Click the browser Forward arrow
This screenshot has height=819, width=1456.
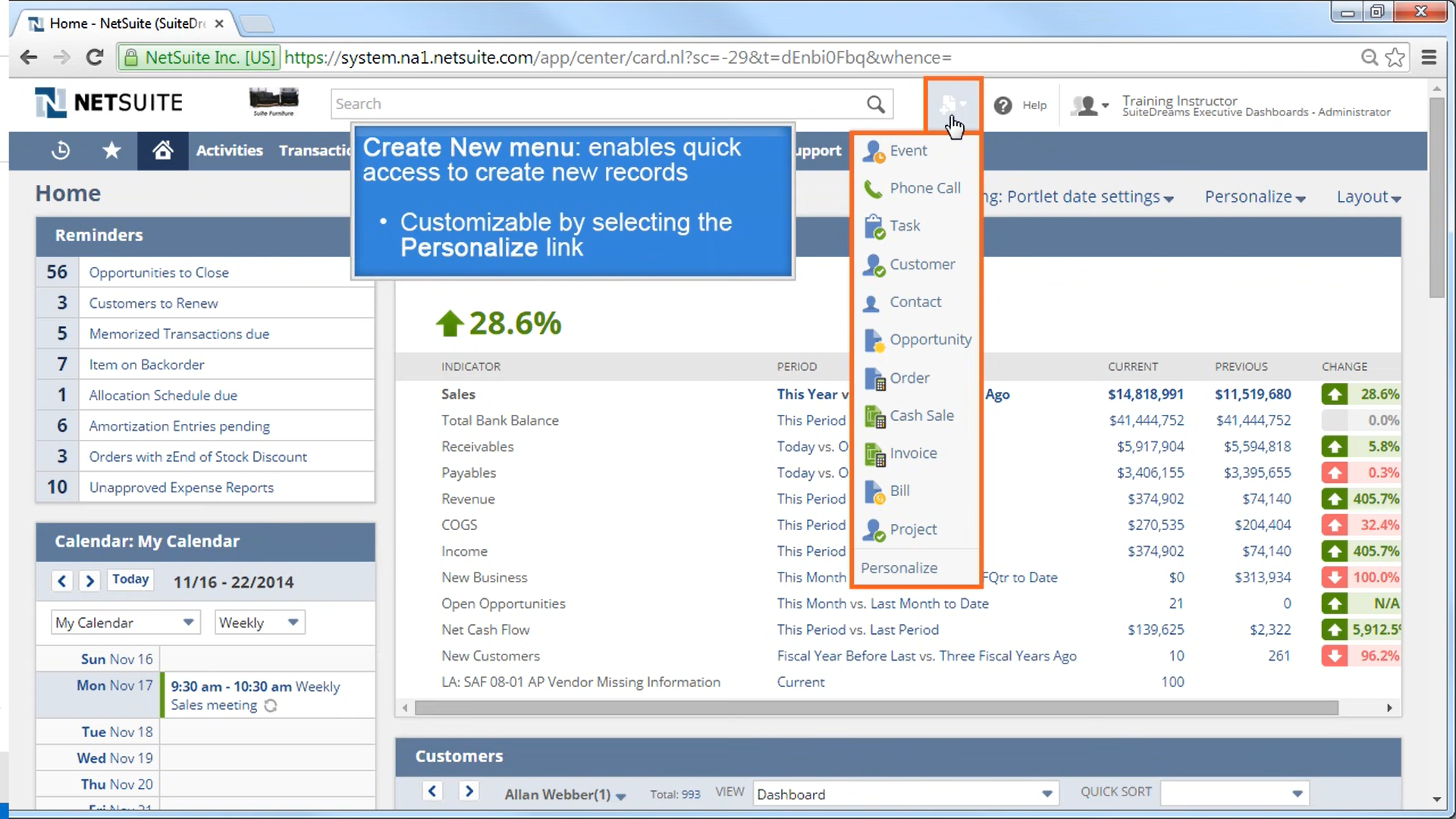[61, 57]
